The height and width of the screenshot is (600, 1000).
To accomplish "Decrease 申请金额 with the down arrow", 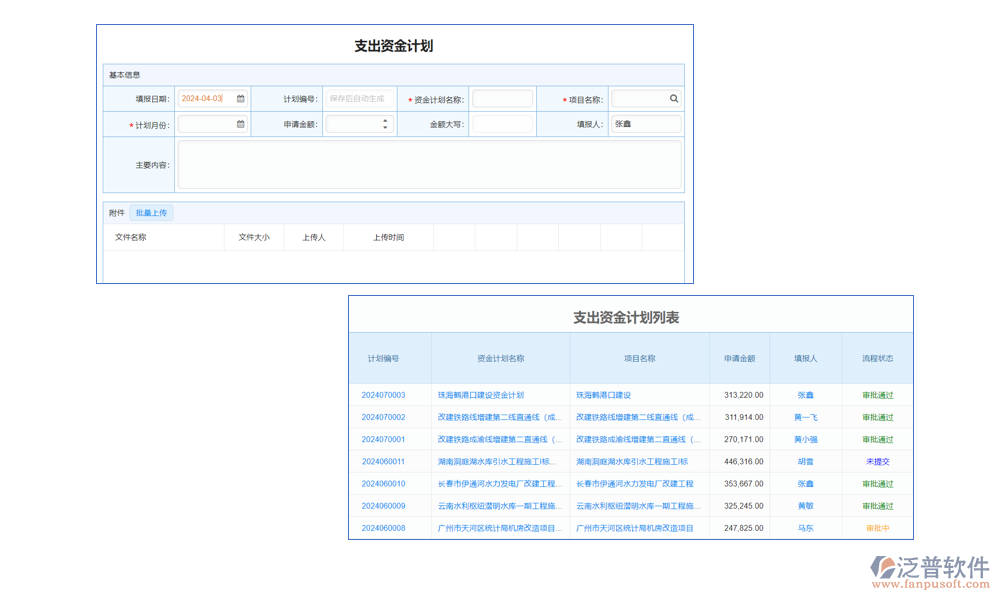I will 386,128.
